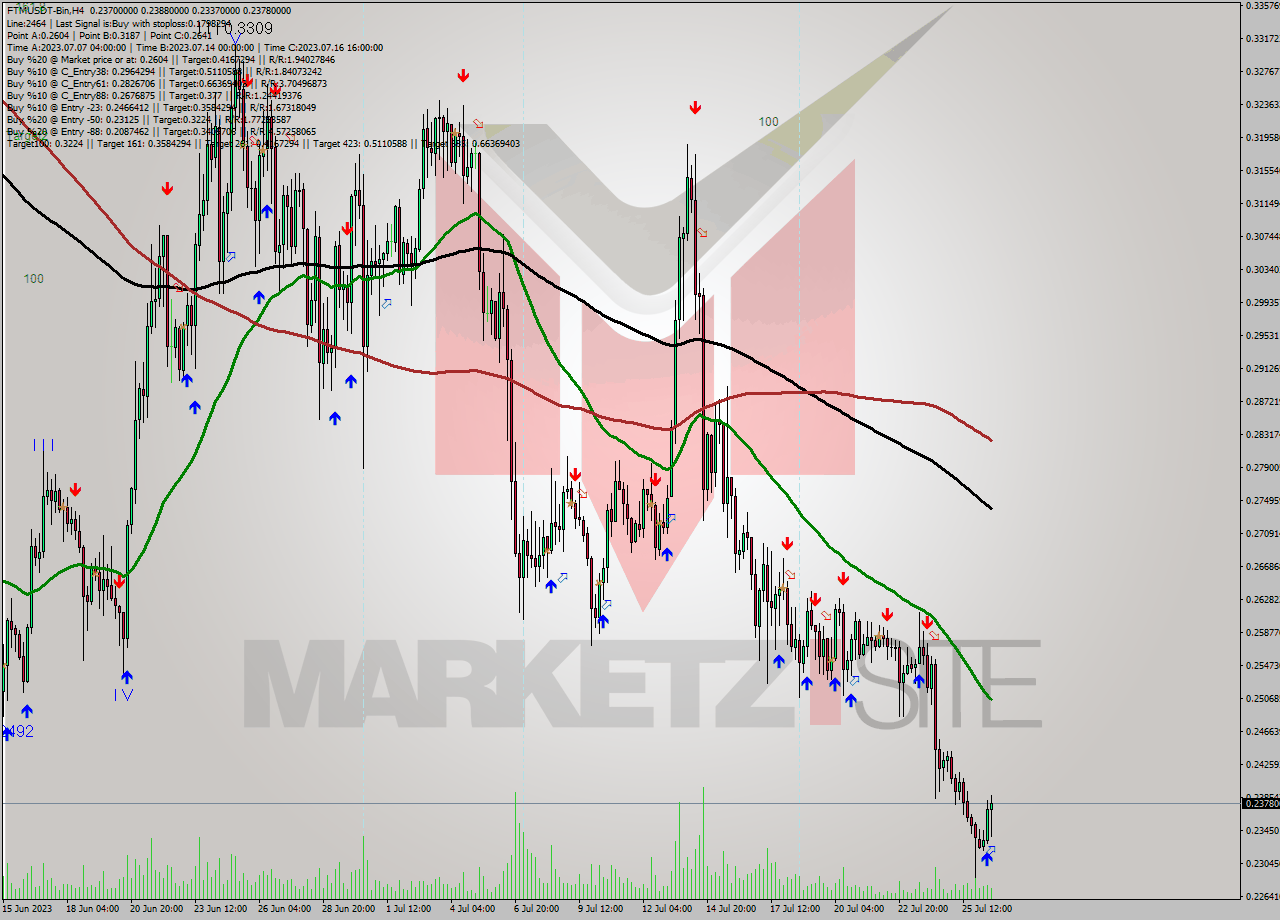
Task: Click the 0.2953 price axis label
Action: point(1261,335)
